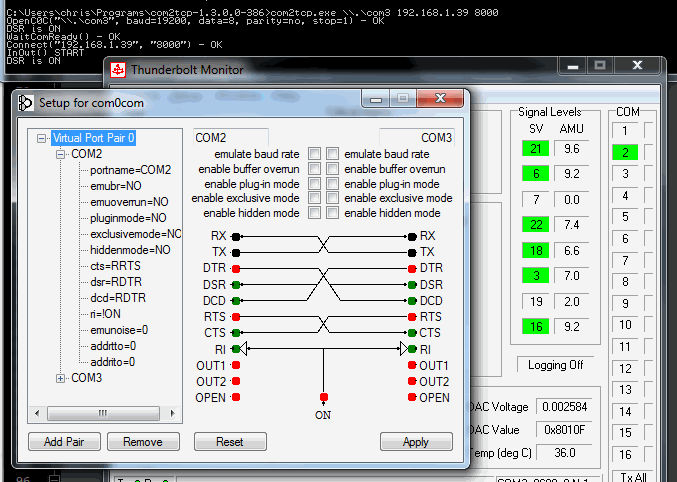This screenshot has height=482, width=677.
Task: Click the COM3 RI pin
Action: (x=412, y=349)
